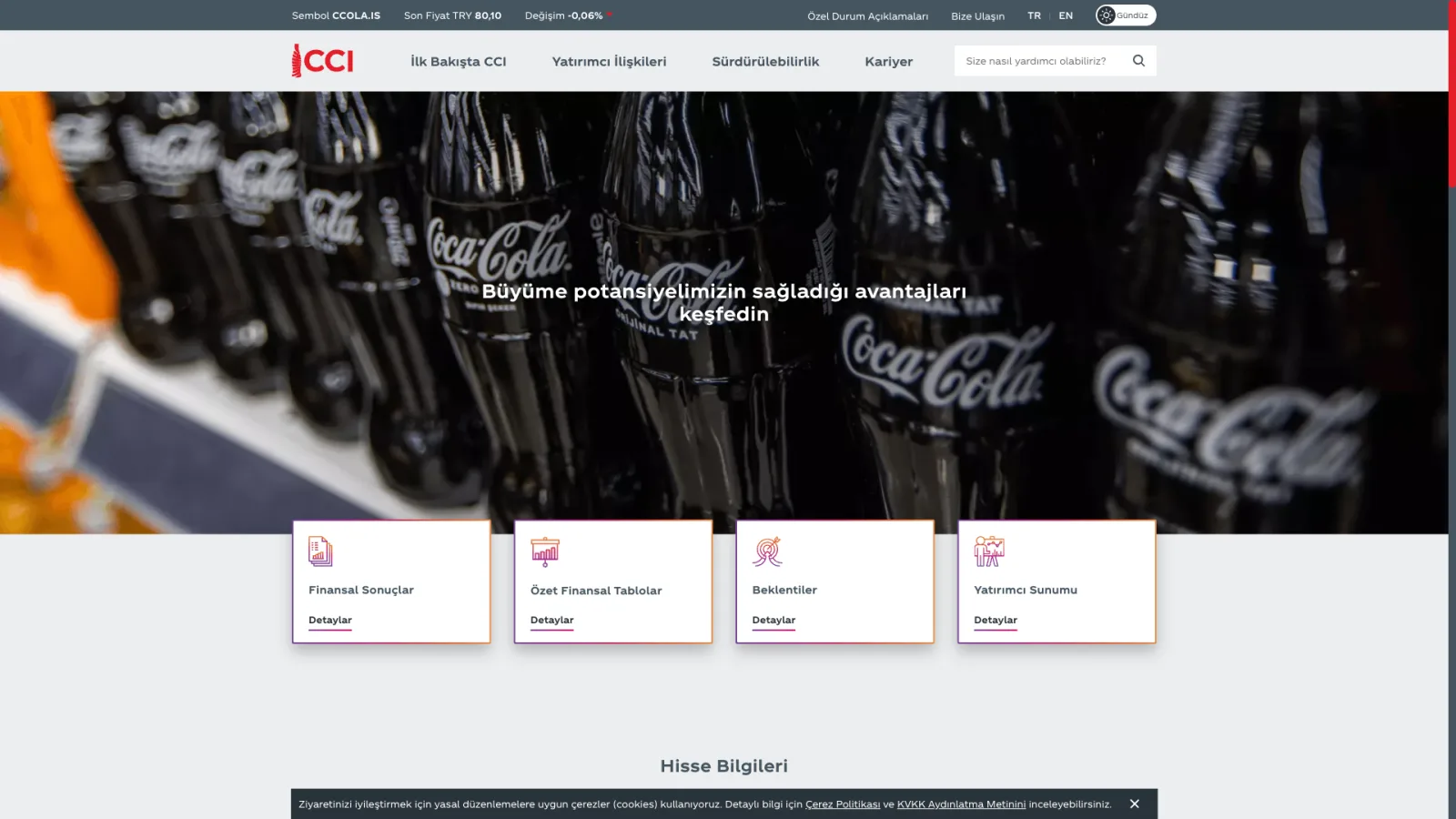
Task: Click the Yatırımcı Sunumu presentation icon
Action: coord(989,551)
